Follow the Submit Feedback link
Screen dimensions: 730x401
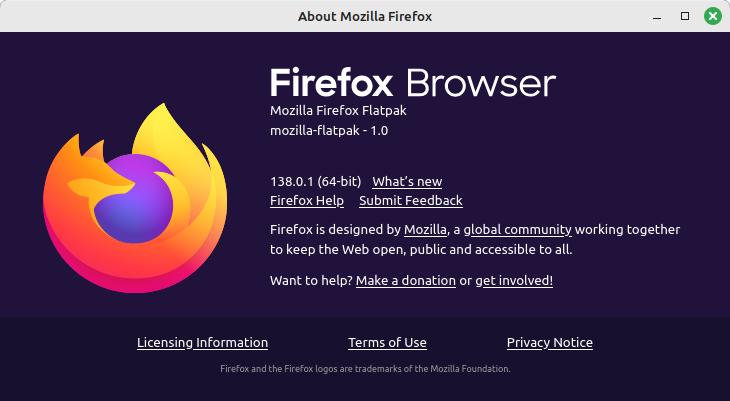[411, 201]
